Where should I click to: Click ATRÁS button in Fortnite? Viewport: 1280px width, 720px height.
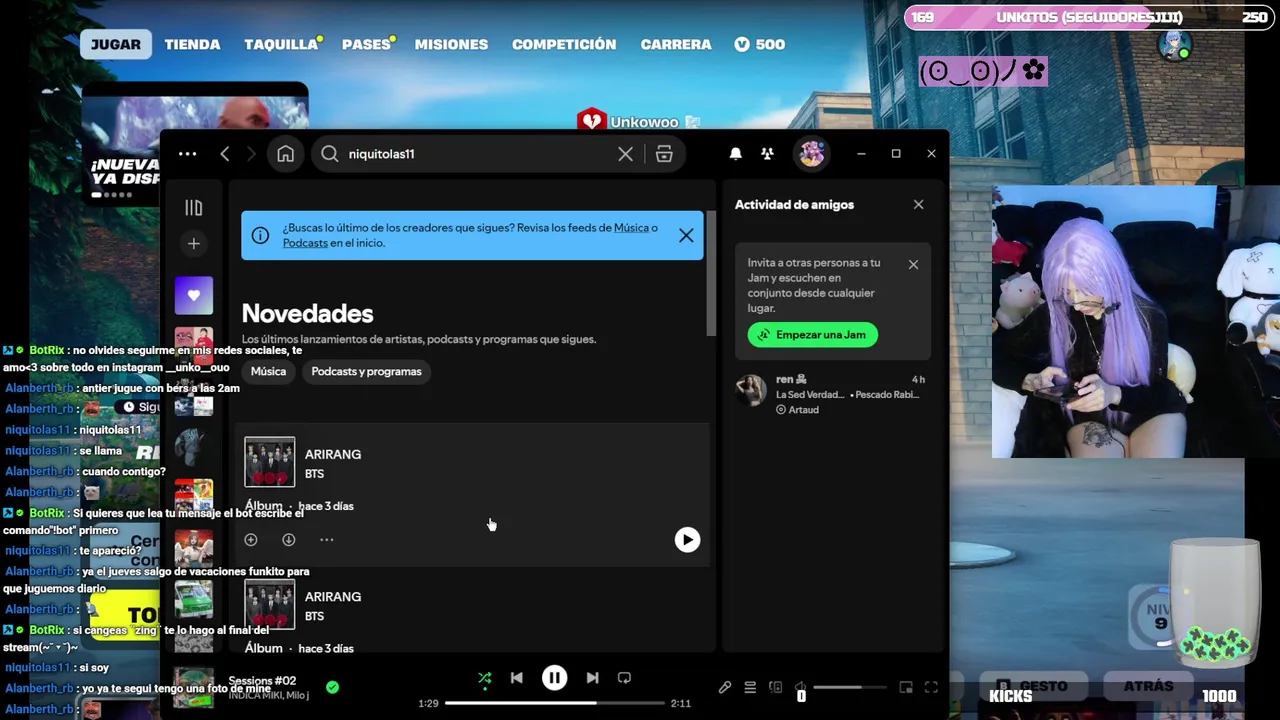[x=1148, y=686]
